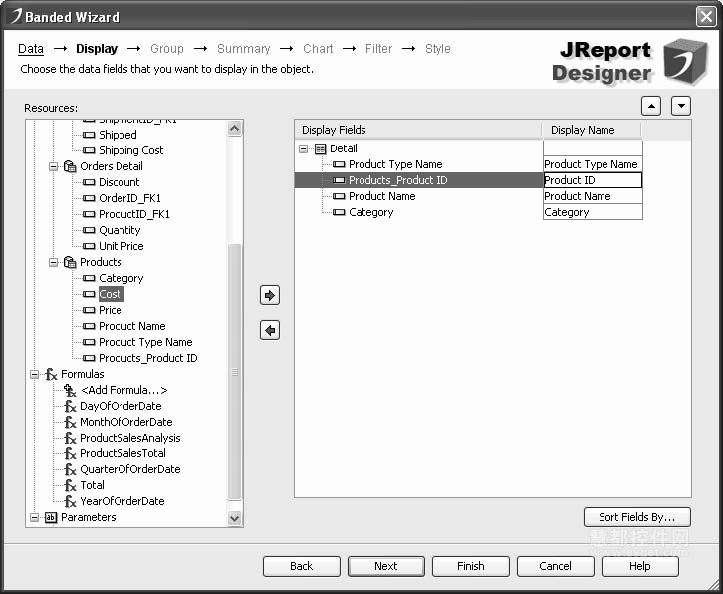Select OrderID_FK1 in Orders Detail
This screenshot has width=723, height=594.
130,198
